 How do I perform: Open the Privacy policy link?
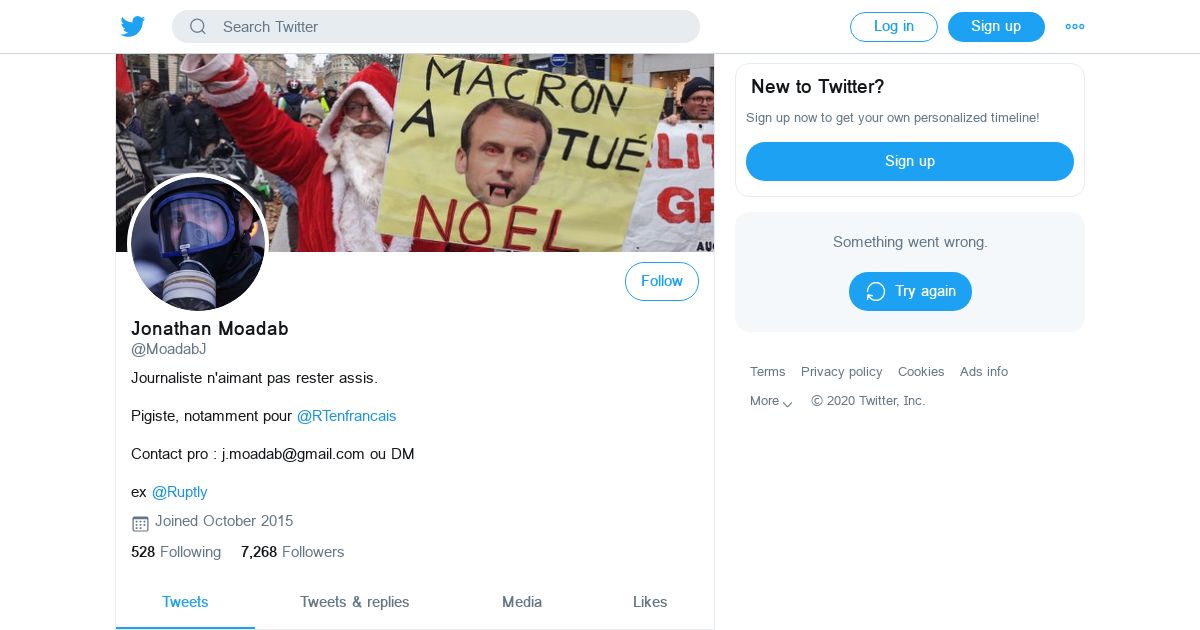click(x=842, y=372)
